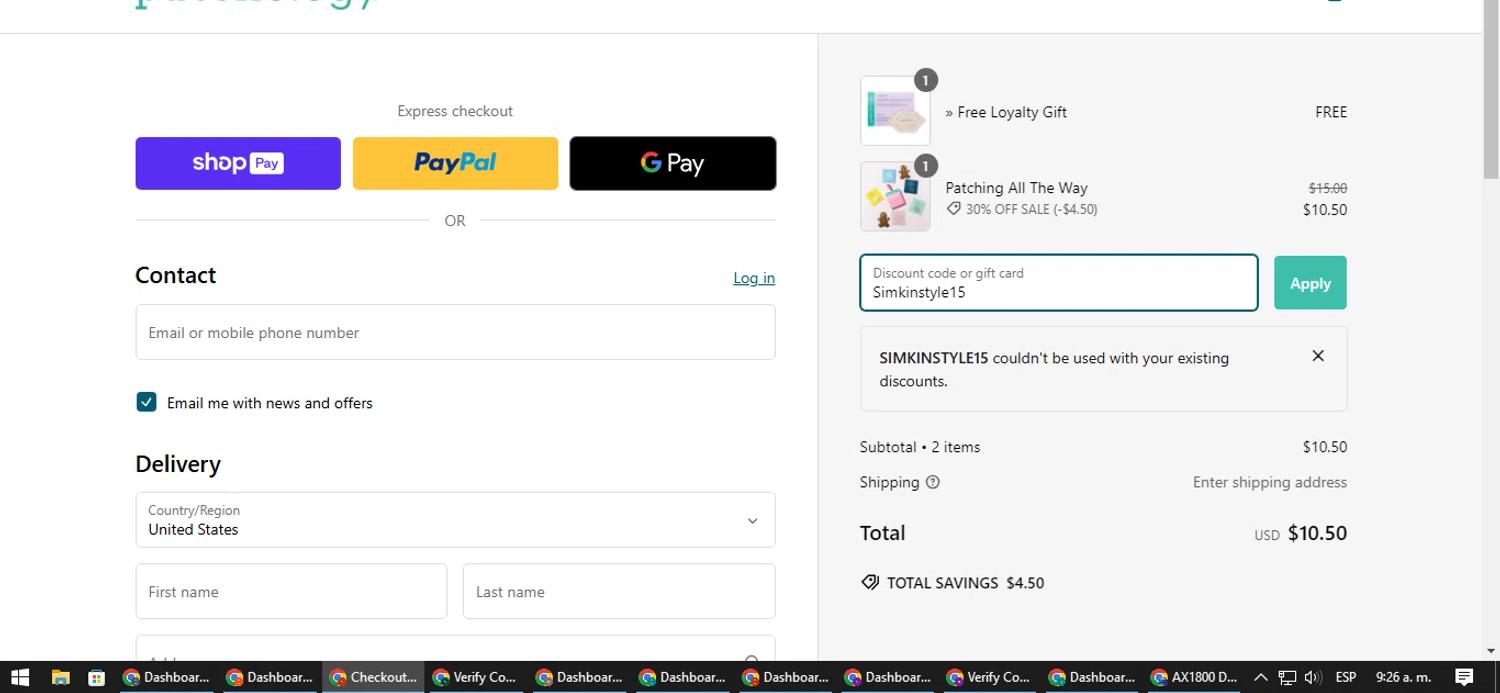
Task: Open the Country/Region dropdown
Action: point(455,520)
